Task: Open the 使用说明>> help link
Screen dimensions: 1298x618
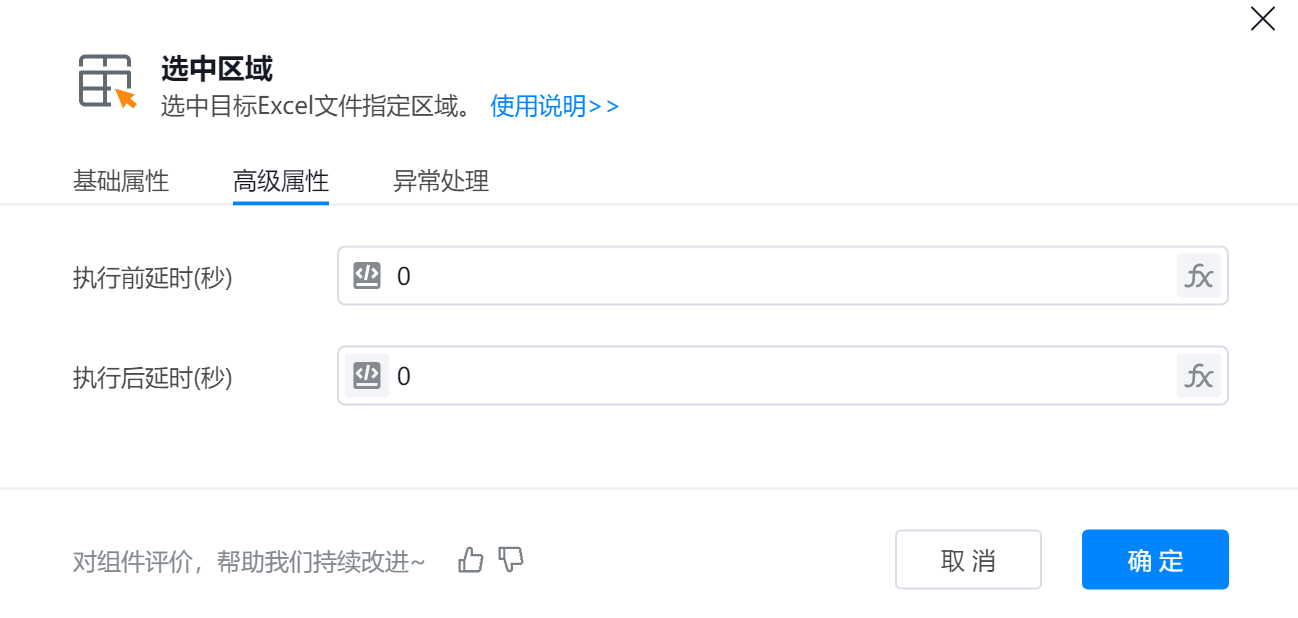Action: click(x=554, y=106)
